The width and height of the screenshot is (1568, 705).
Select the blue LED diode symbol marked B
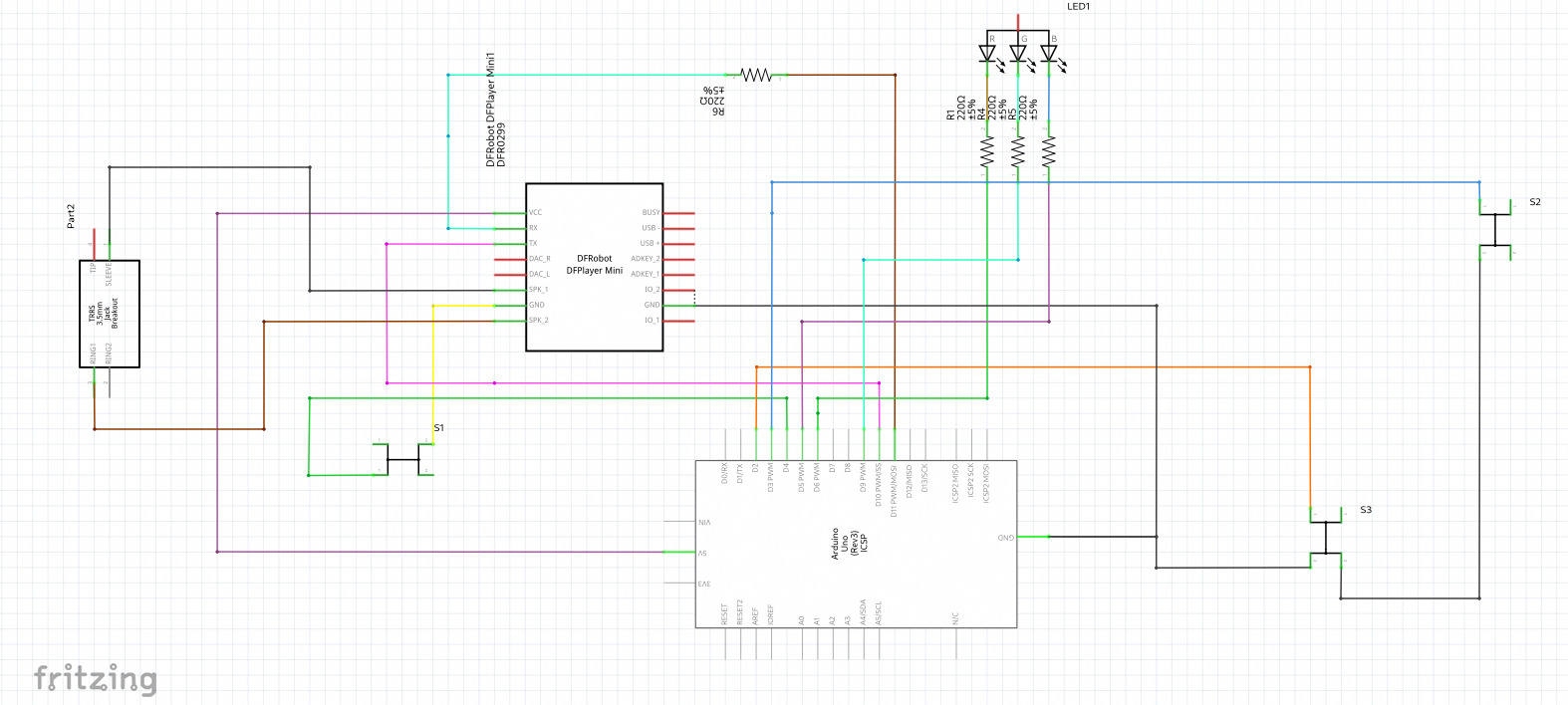tap(1049, 53)
